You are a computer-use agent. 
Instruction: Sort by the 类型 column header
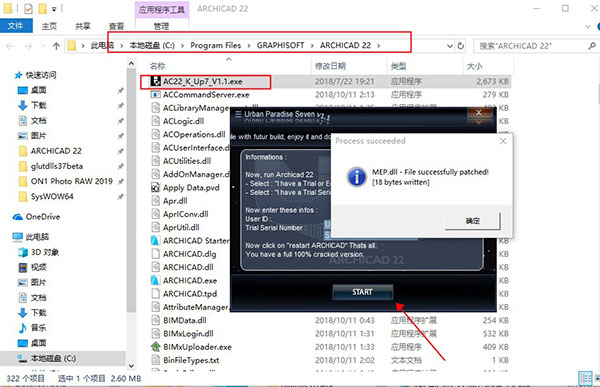398,66
